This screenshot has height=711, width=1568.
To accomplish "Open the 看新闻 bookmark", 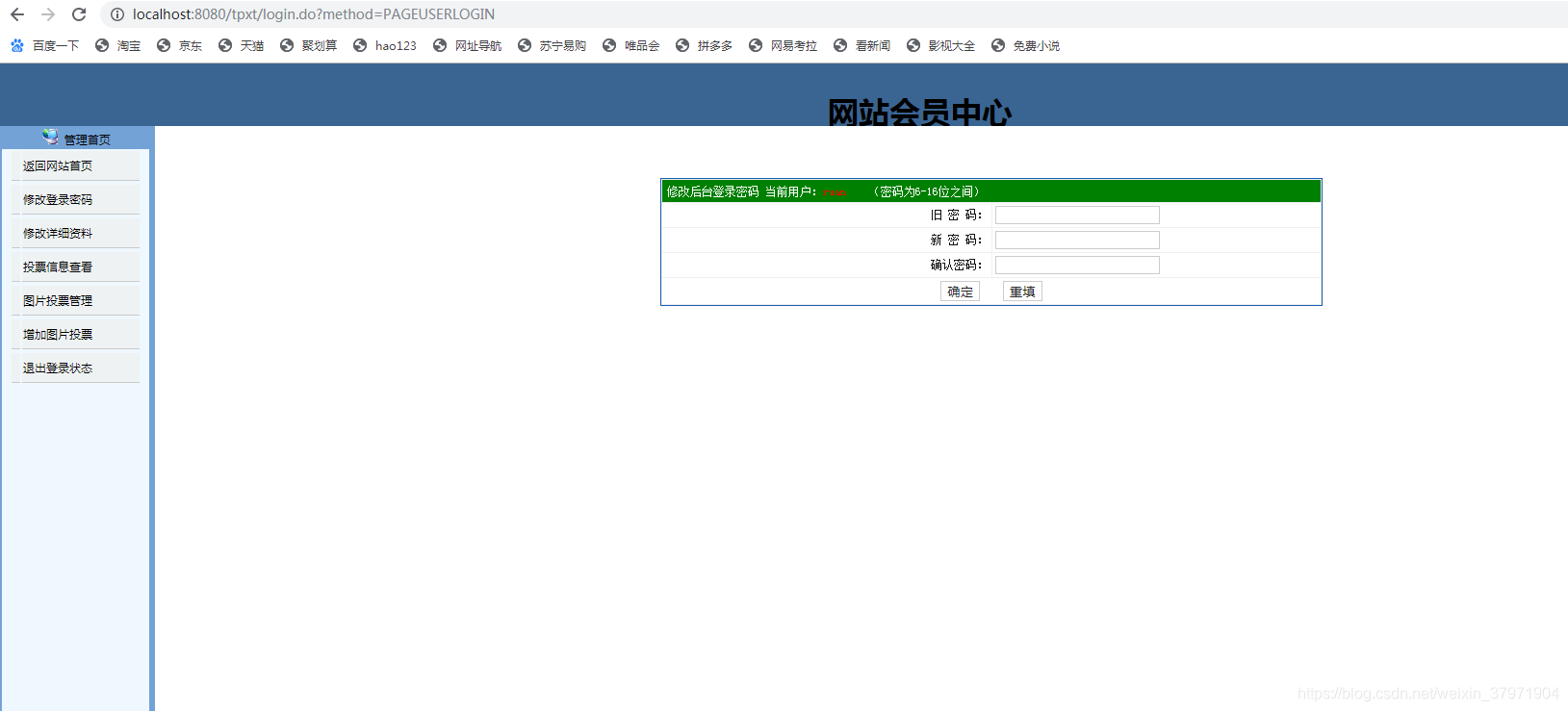I will pyautogui.click(x=862, y=45).
